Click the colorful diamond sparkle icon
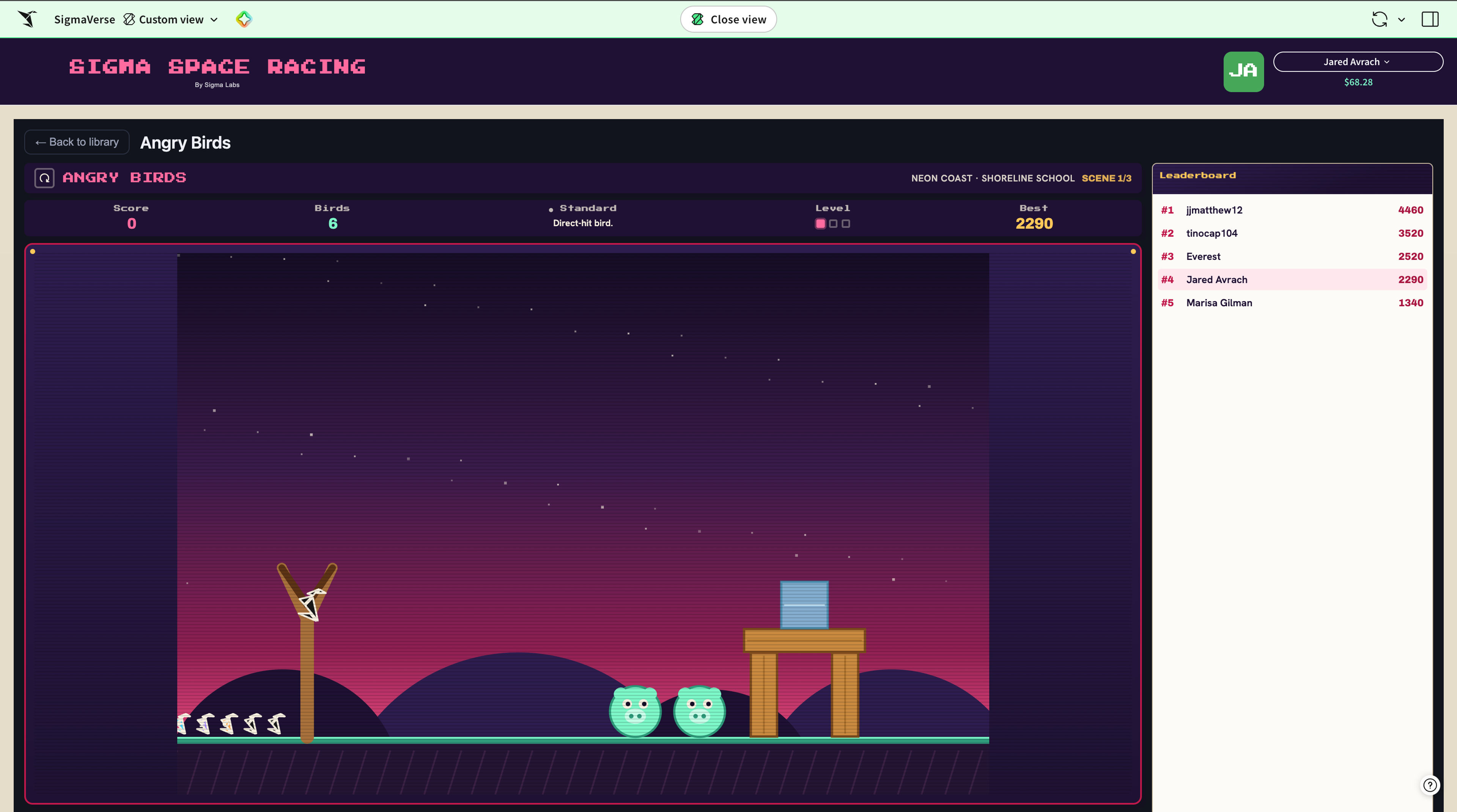The height and width of the screenshot is (812, 1457). click(244, 19)
